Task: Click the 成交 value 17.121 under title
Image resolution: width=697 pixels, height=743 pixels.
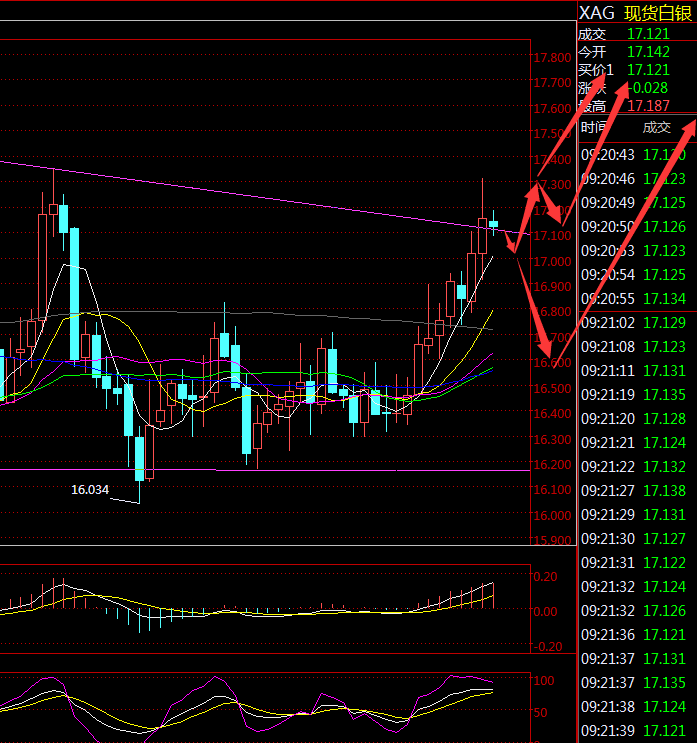Action: click(x=648, y=34)
